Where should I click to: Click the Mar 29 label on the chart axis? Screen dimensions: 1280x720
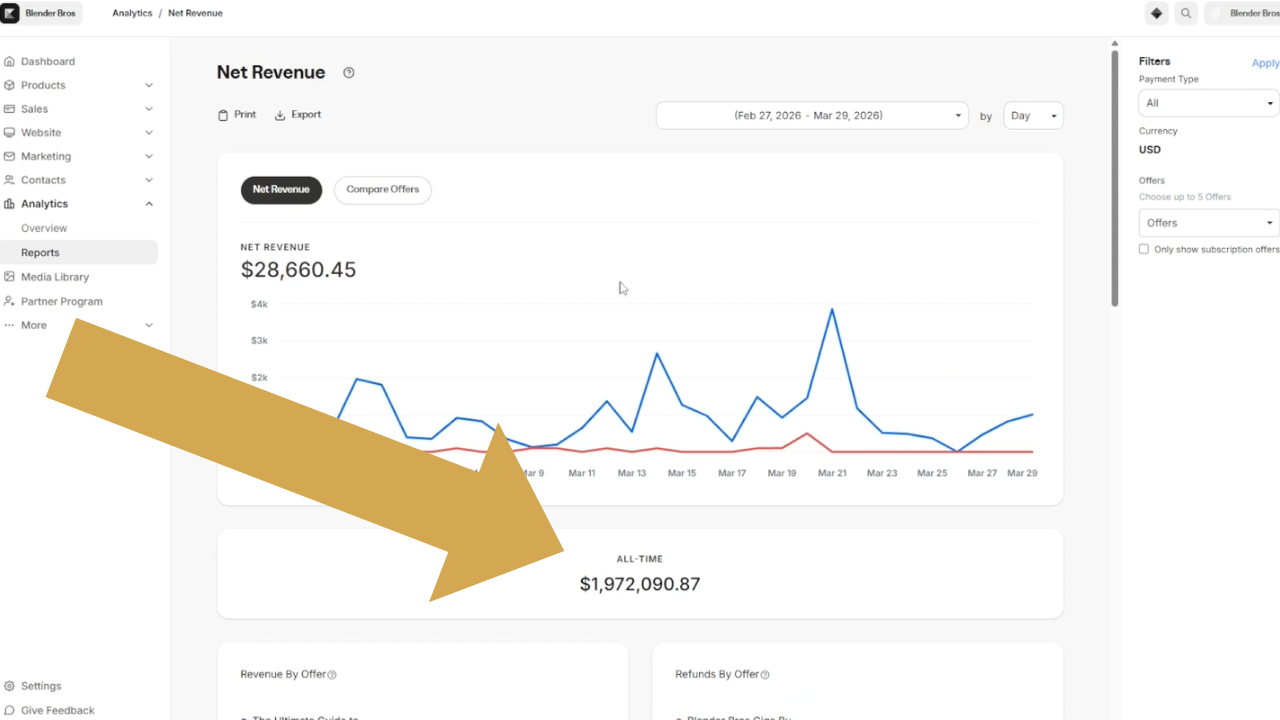pos(1022,473)
